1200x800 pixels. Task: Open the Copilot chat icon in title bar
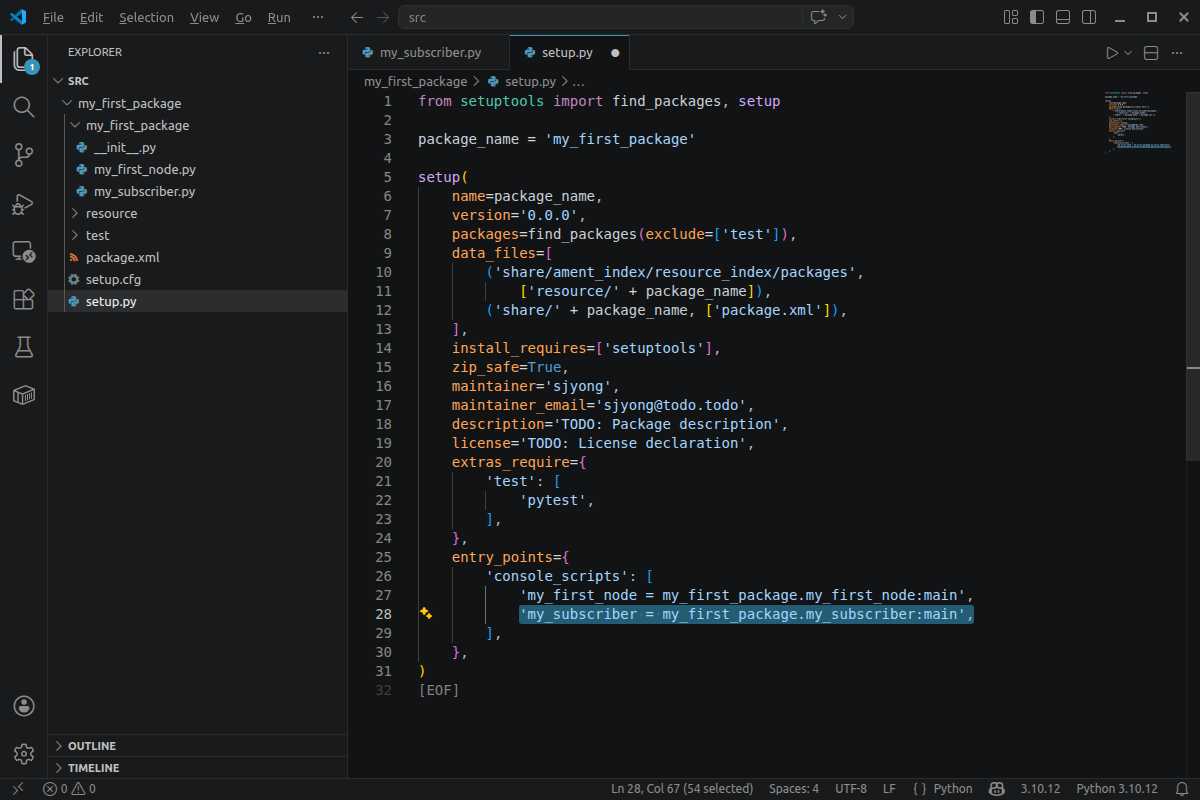(x=818, y=17)
